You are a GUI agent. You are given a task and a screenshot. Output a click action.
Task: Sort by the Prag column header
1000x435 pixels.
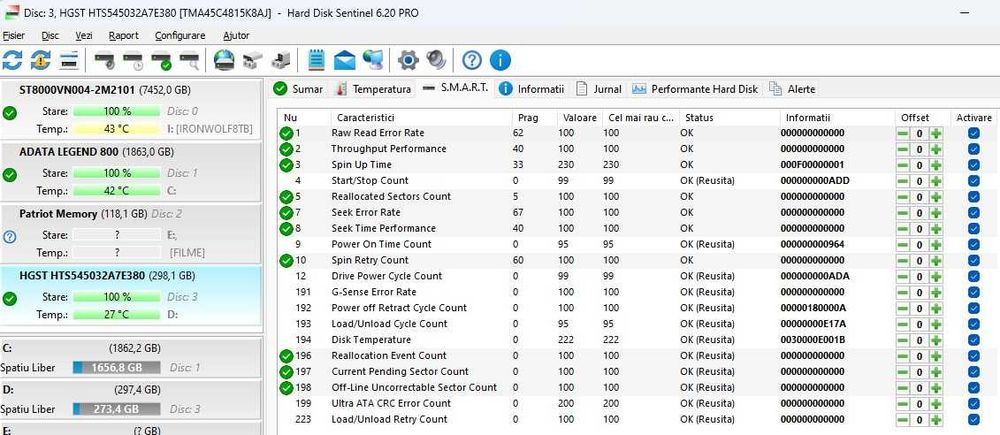click(534, 118)
